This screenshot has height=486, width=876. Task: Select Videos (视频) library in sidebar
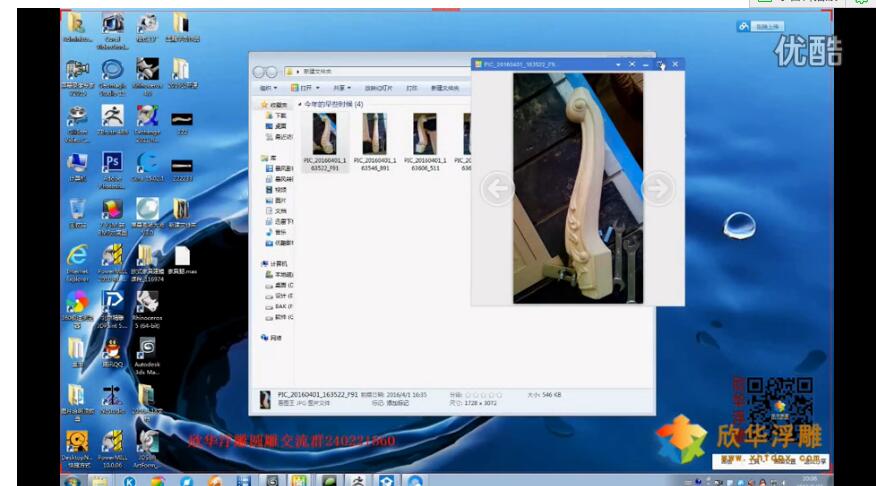(276, 190)
